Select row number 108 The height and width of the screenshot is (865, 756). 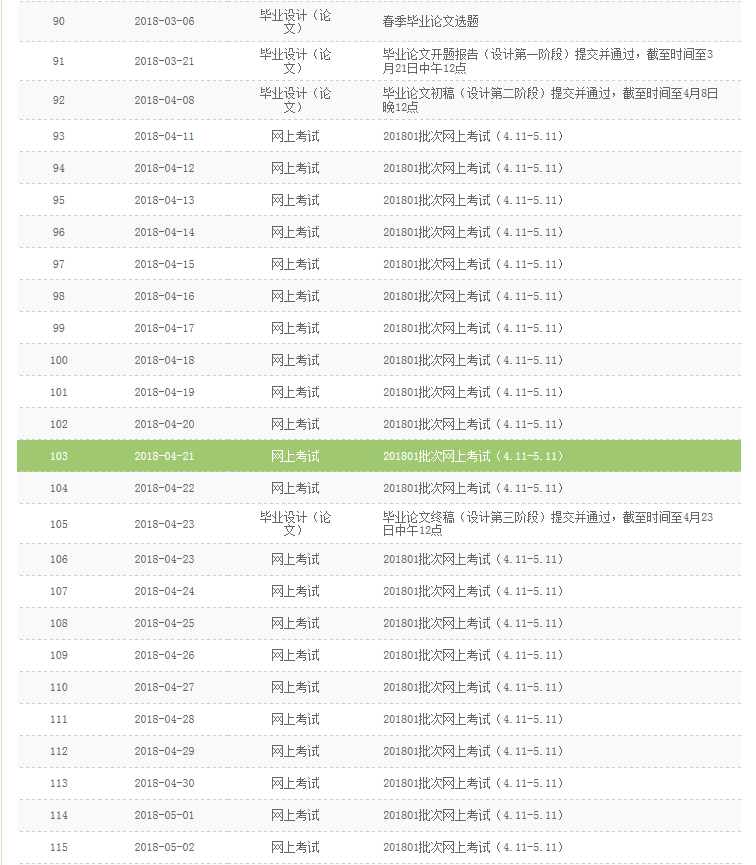tap(59, 623)
